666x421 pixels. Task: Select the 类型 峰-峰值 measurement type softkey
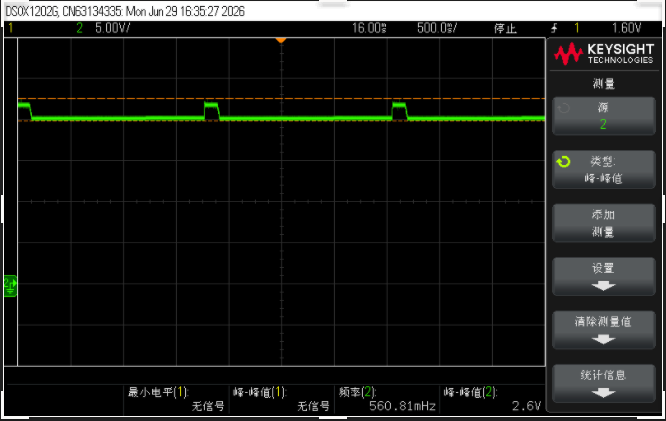click(604, 170)
